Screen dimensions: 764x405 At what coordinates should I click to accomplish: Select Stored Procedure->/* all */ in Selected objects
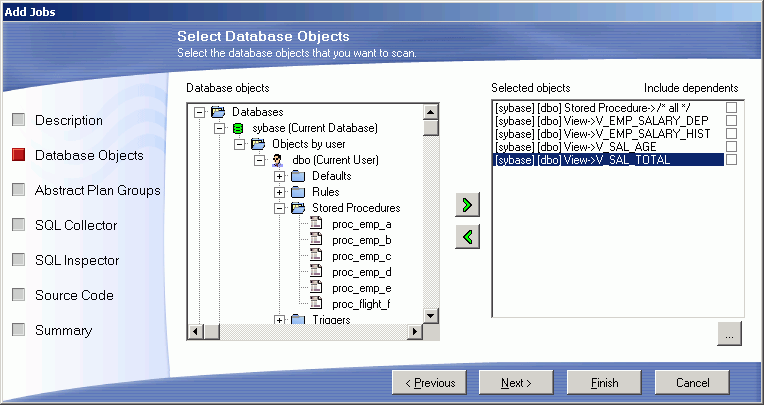coord(608,107)
